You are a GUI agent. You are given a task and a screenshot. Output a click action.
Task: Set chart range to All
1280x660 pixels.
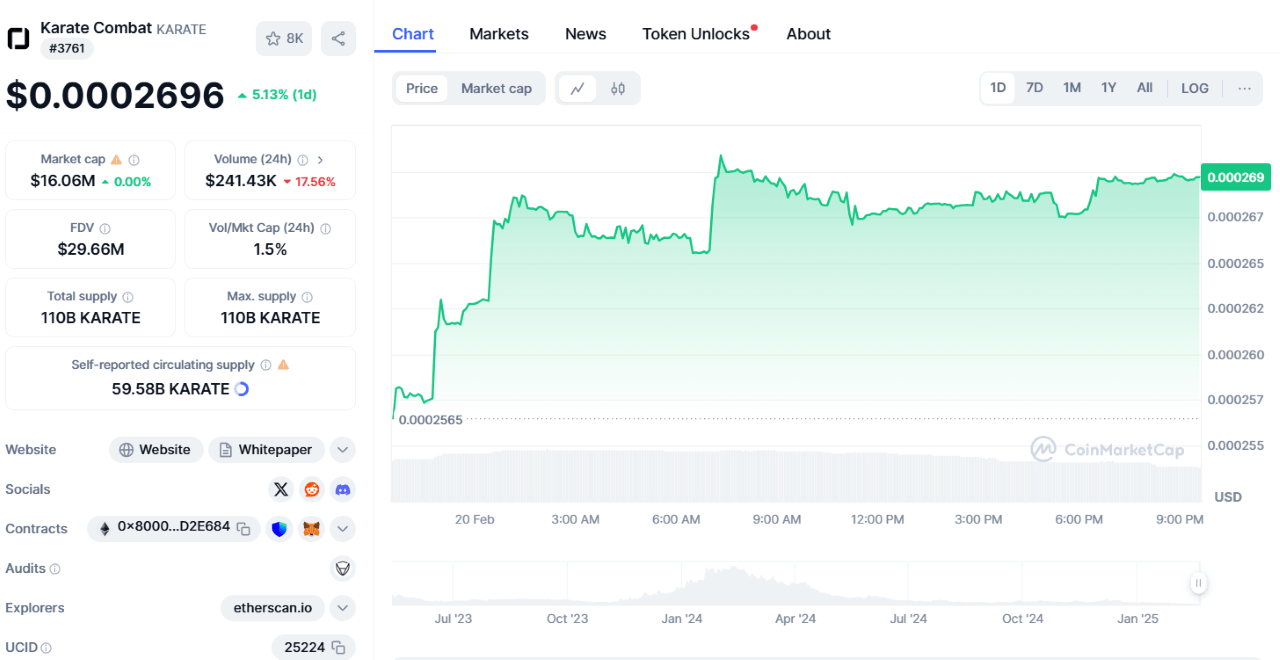pos(1145,88)
